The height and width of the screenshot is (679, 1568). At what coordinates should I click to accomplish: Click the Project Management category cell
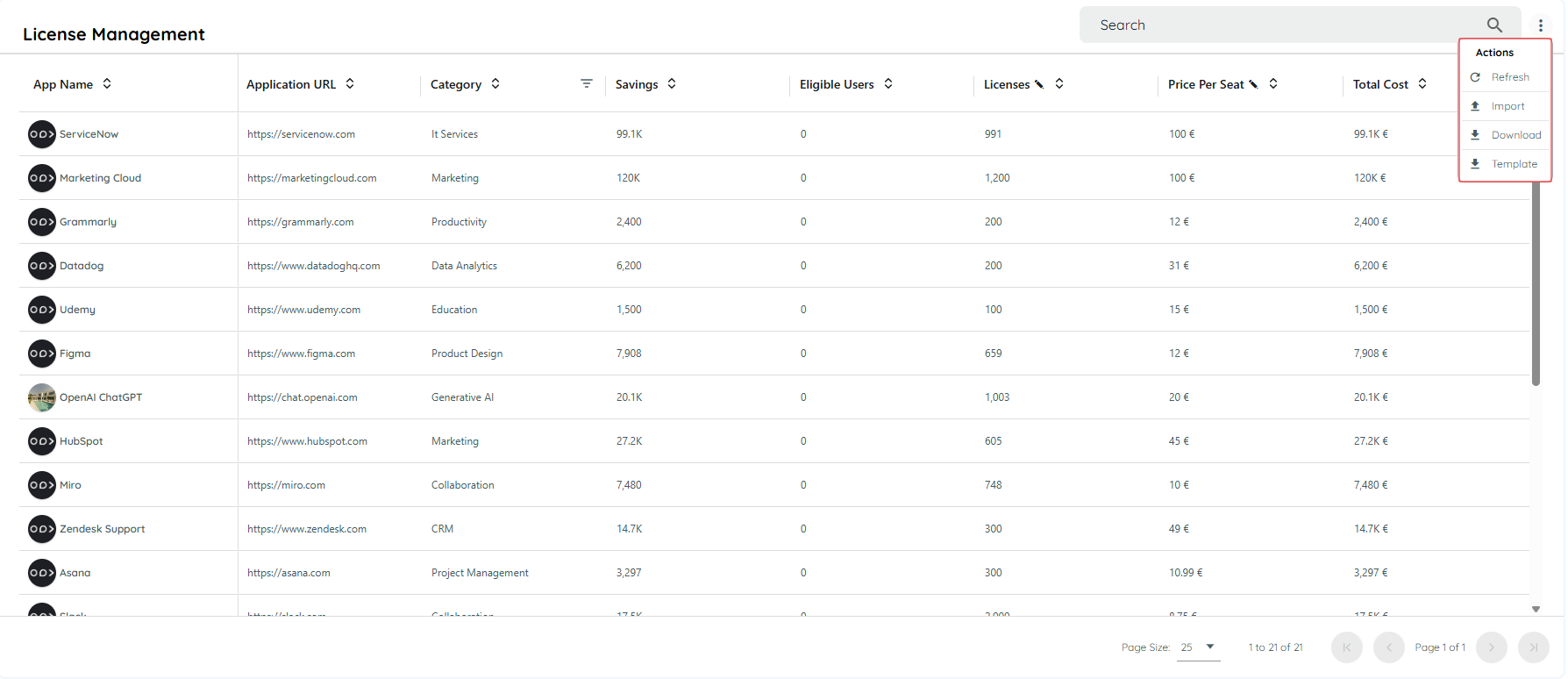480,573
